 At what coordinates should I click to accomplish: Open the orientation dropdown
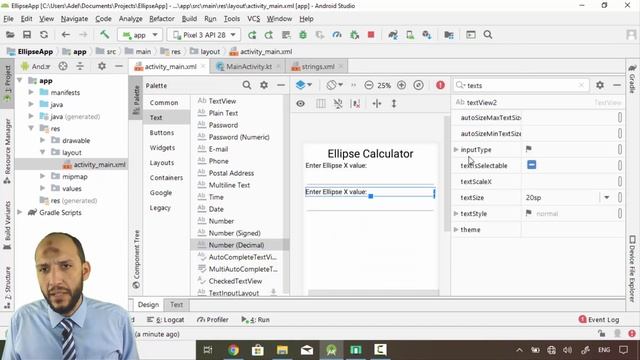(335, 85)
